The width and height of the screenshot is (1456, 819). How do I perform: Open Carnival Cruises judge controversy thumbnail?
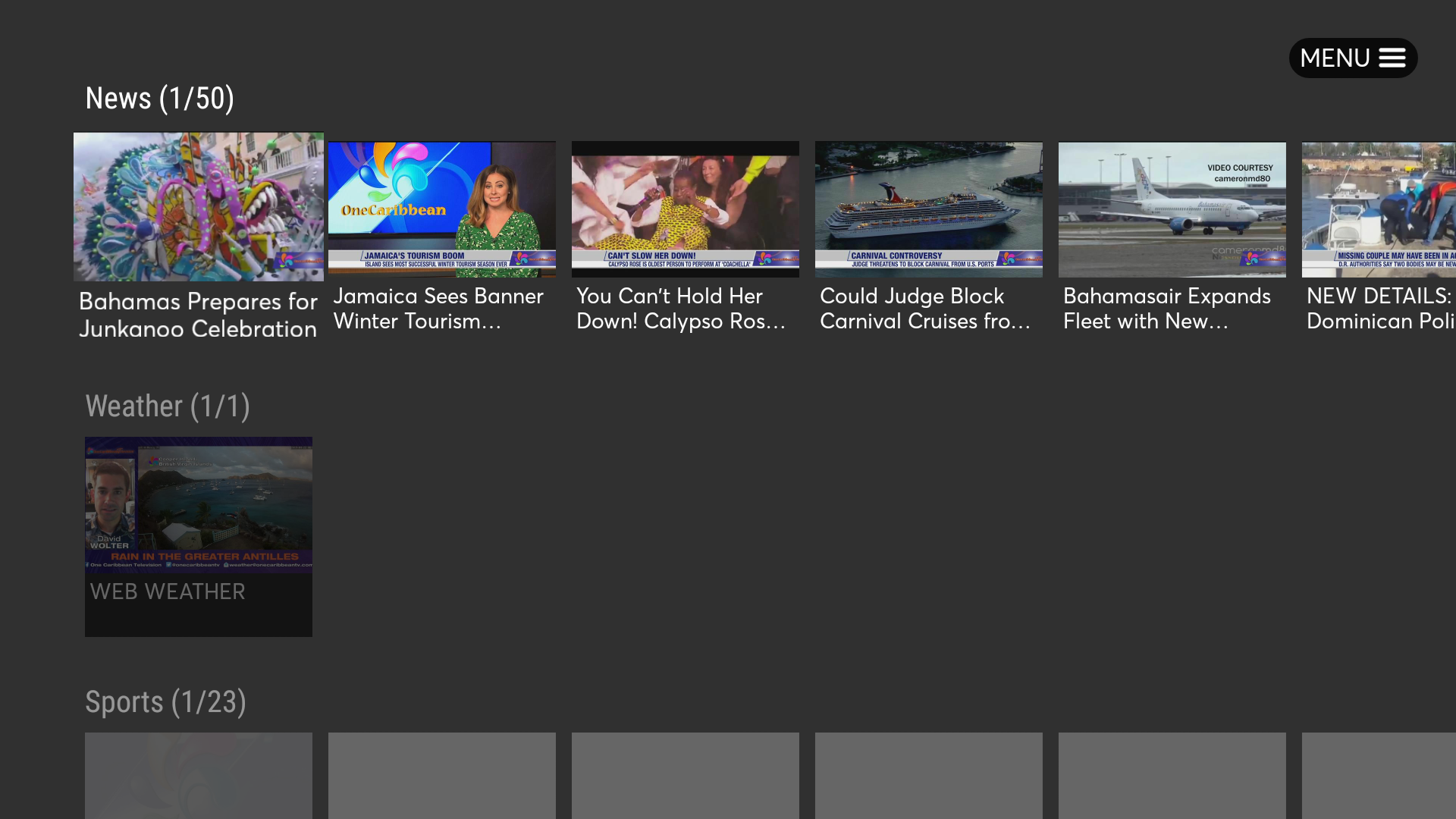tap(928, 209)
